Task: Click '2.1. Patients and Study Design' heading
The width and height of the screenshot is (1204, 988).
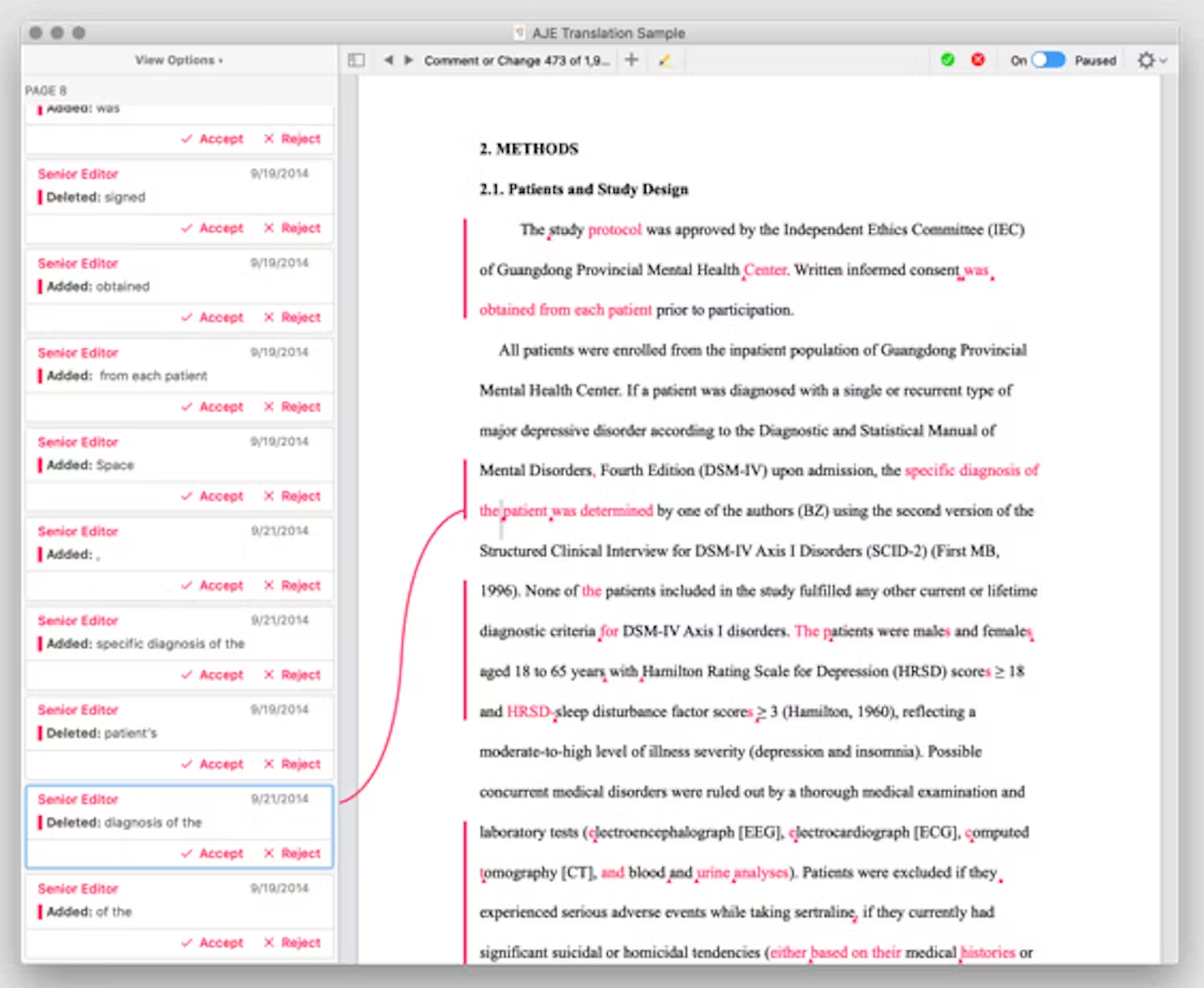Action: (x=584, y=189)
